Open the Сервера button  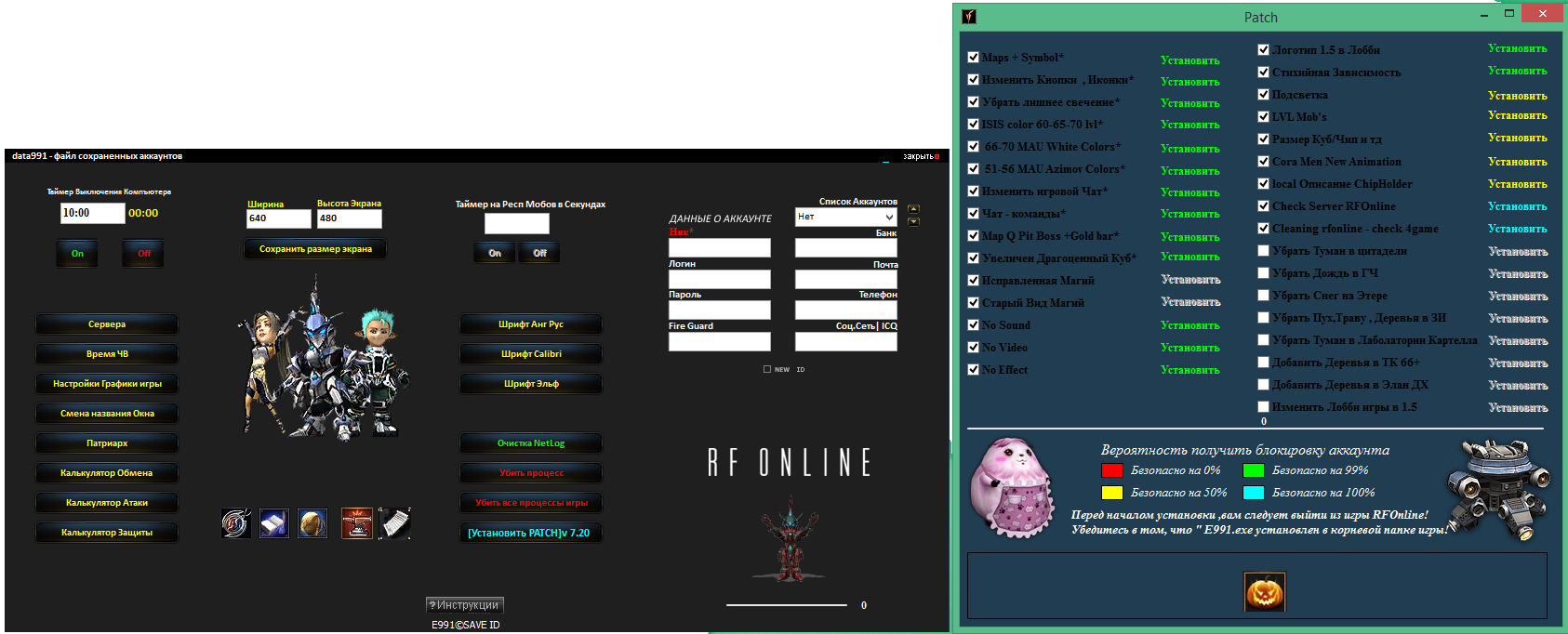[x=107, y=324]
